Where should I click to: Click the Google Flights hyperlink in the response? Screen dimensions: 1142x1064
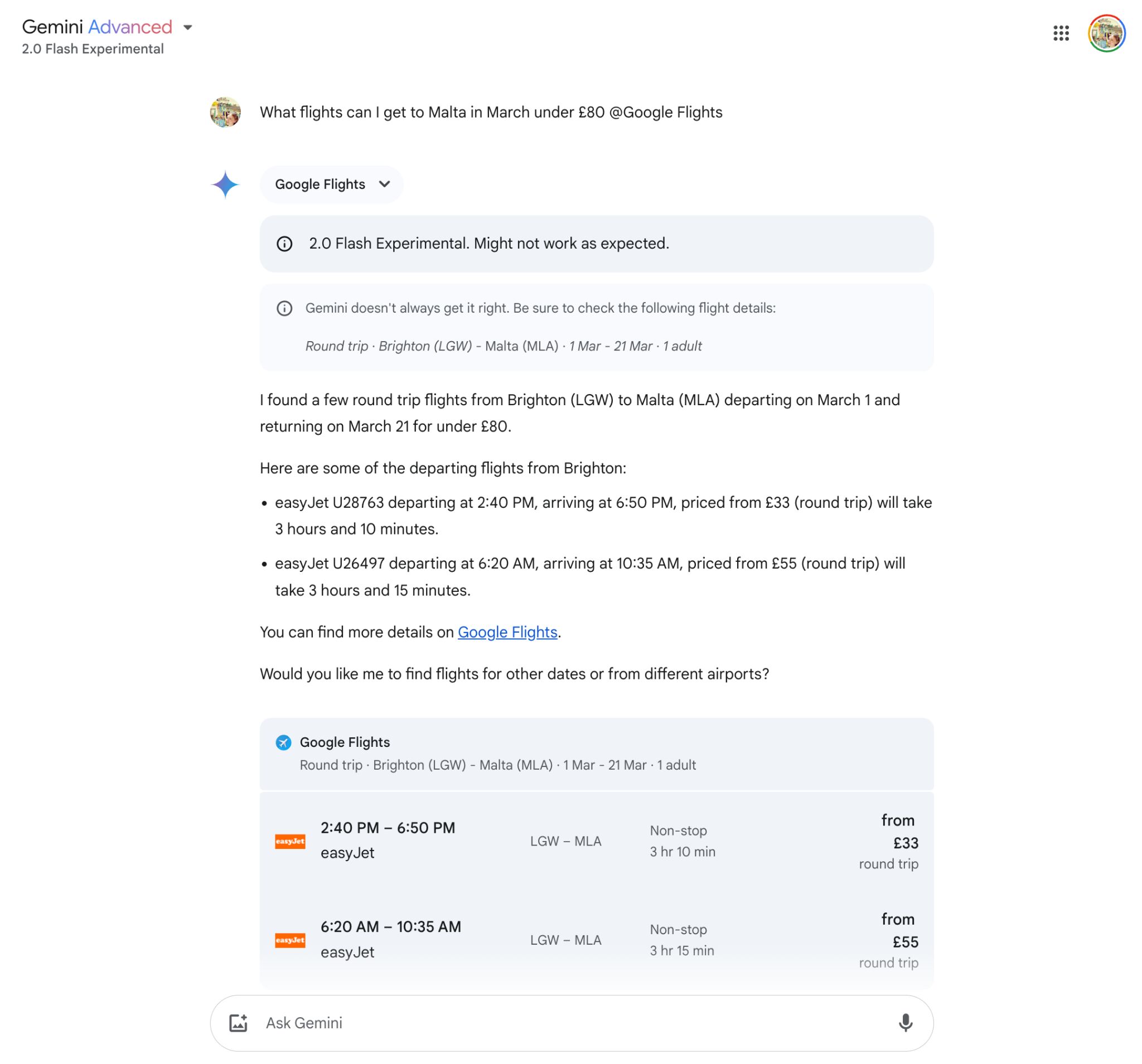(x=507, y=631)
